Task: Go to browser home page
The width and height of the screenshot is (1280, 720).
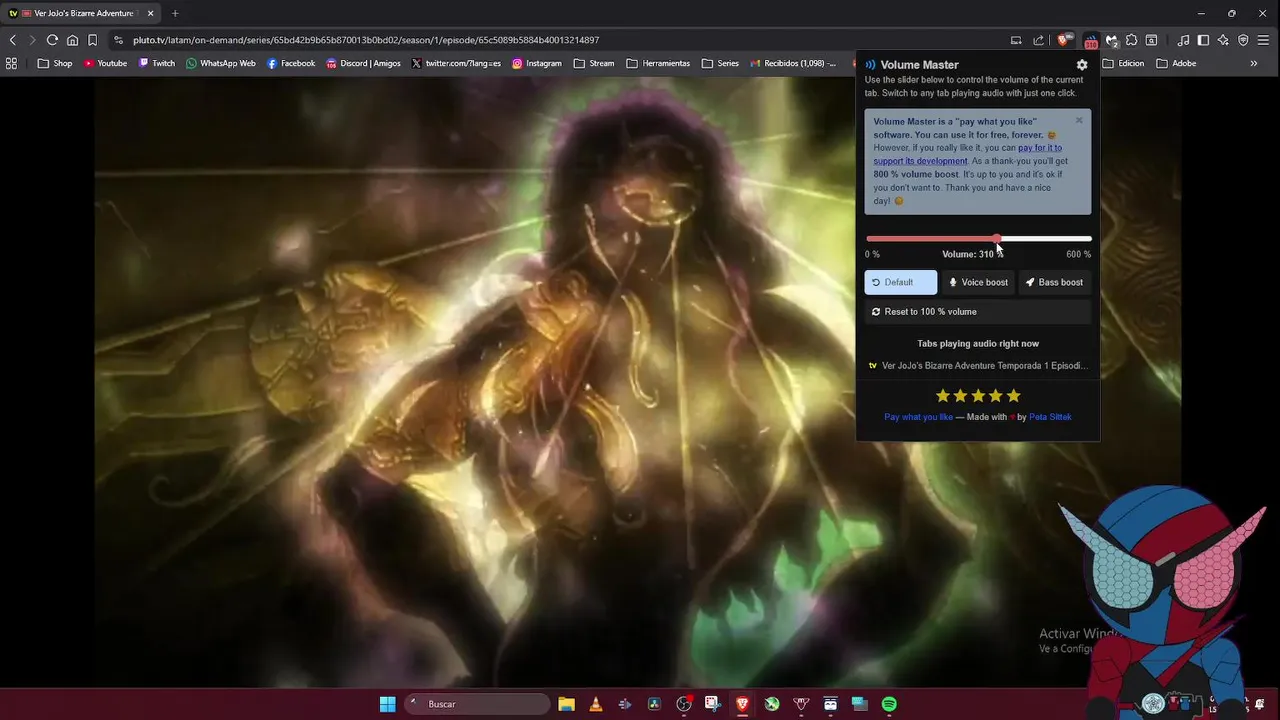Action: (x=72, y=40)
